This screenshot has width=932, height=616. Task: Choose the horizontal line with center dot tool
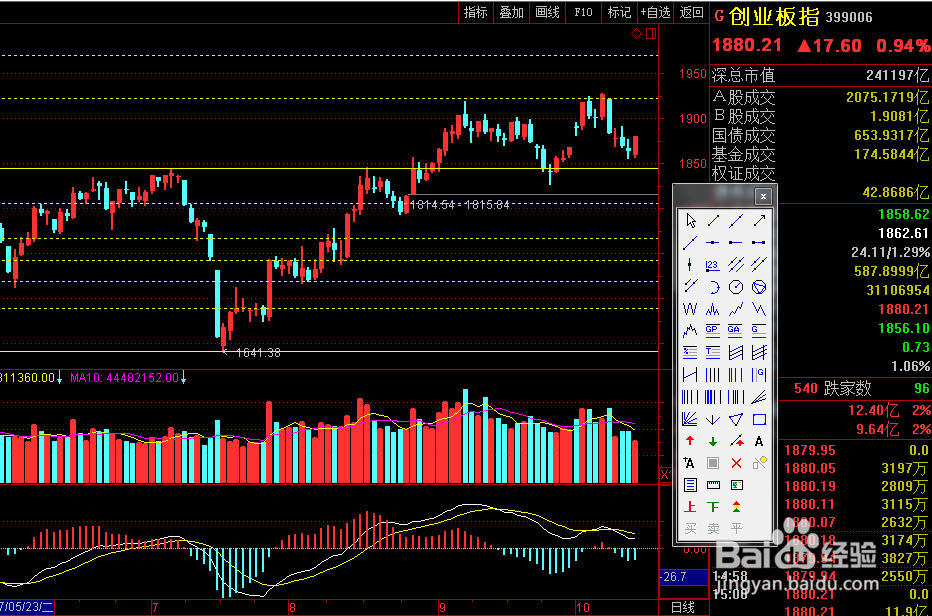713,243
